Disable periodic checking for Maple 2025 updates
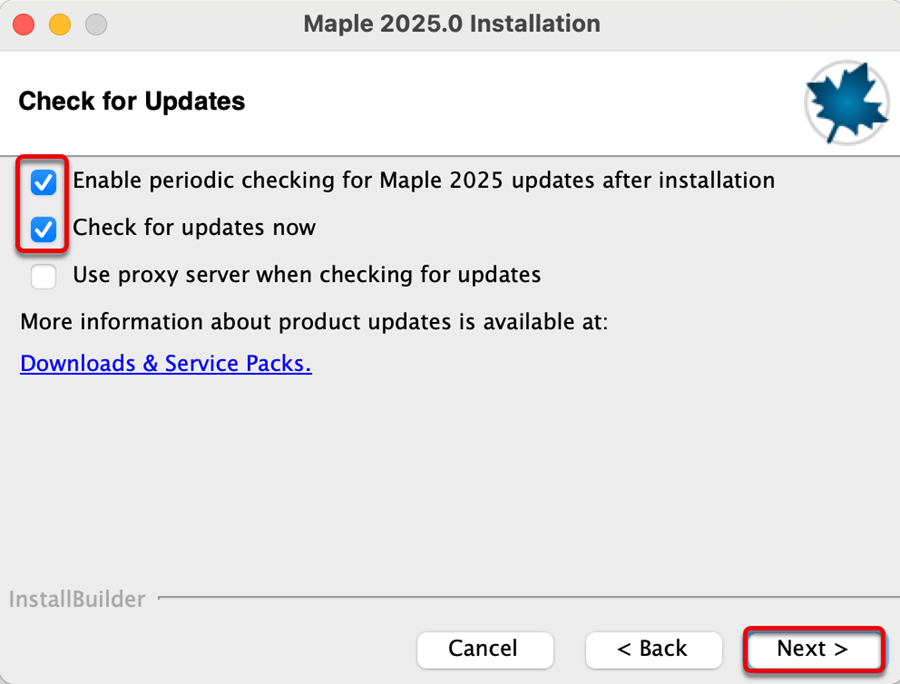 [44, 182]
